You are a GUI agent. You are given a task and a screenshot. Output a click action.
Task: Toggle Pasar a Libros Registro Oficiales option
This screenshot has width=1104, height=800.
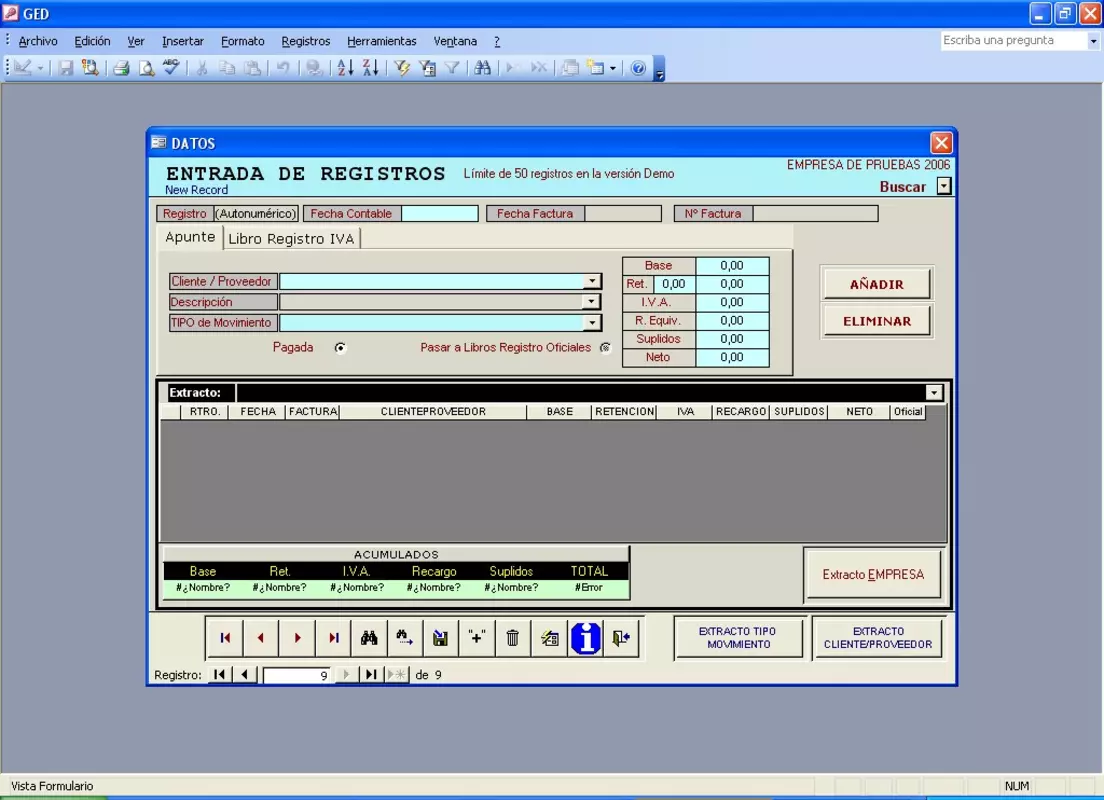pos(605,348)
